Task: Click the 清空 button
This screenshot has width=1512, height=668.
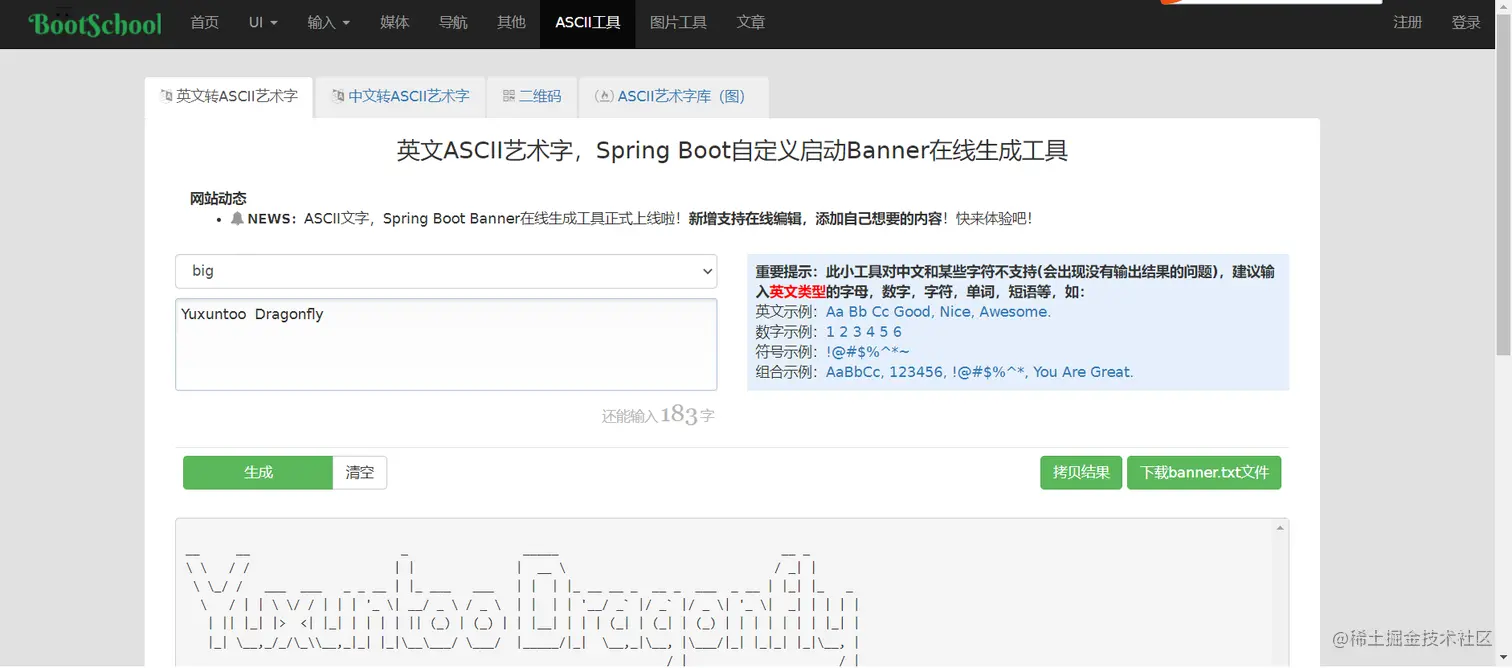Action: pos(360,472)
